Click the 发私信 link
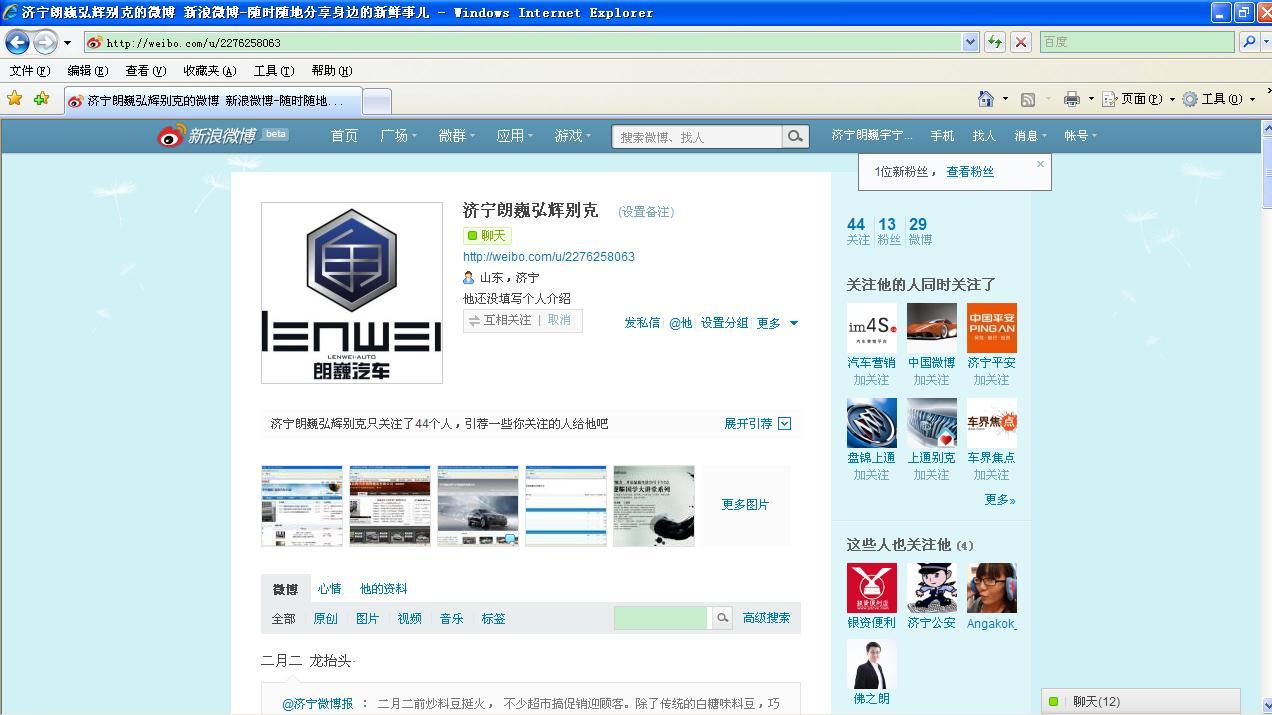Viewport: 1272px width, 715px height. pos(642,323)
